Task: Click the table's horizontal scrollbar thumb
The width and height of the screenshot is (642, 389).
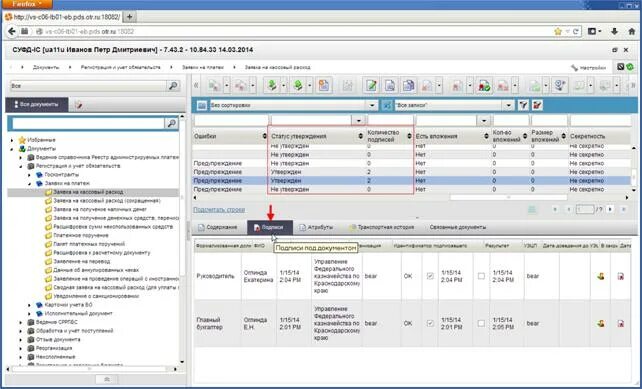Action: click(x=508, y=197)
